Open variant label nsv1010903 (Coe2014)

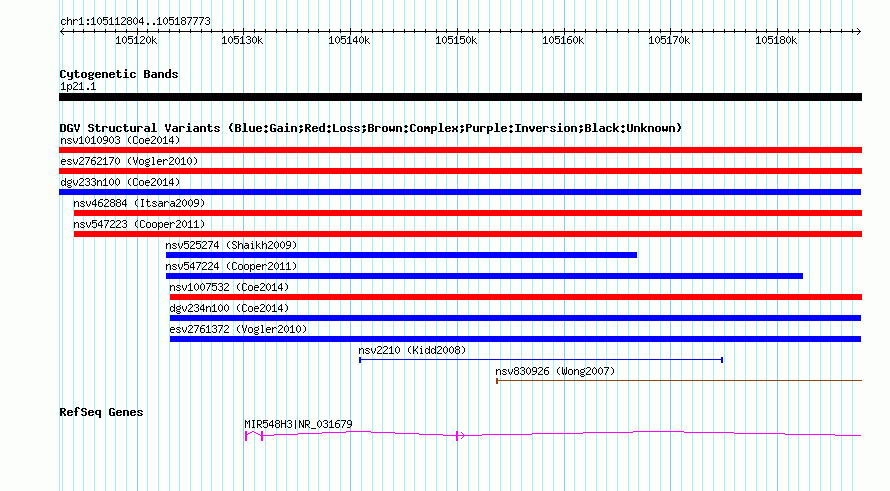tap(120, 140)
